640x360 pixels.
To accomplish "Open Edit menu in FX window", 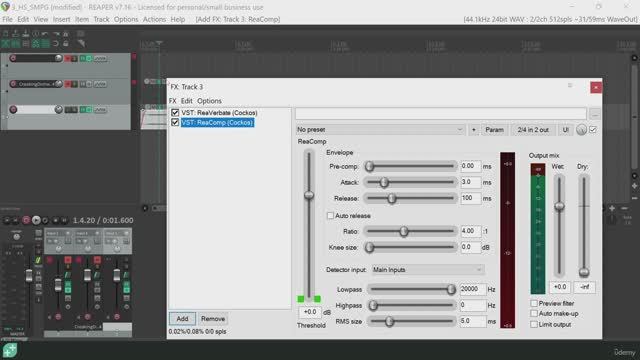I will [187, 101].
